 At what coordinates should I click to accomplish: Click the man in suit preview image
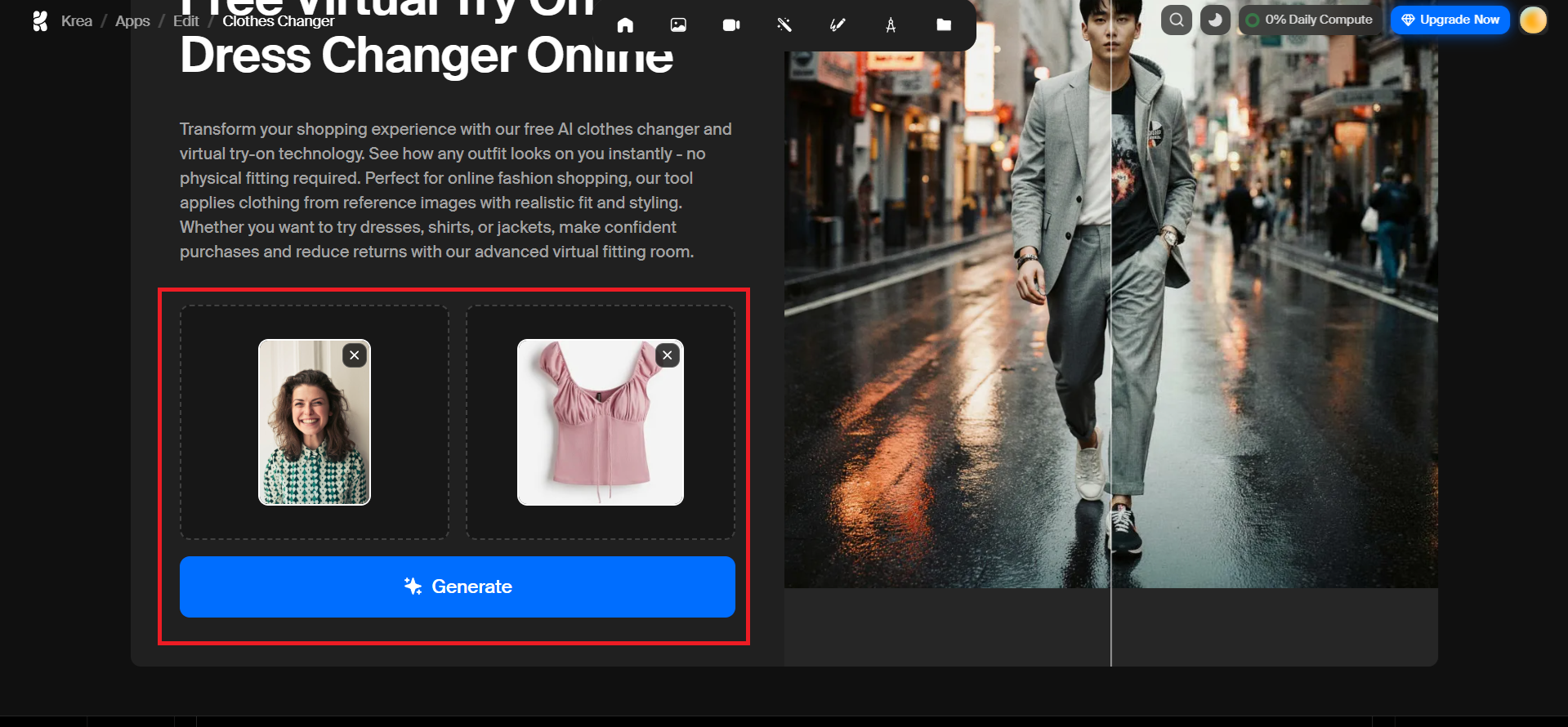pyautogui.click(x=1111, y=294)
